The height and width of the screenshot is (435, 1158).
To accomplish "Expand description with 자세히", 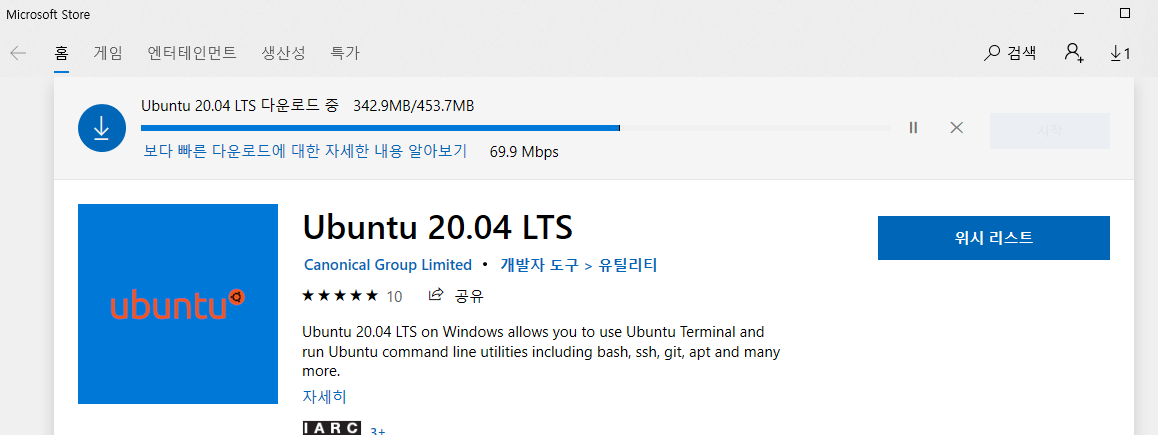I will (x=324, y=397).
